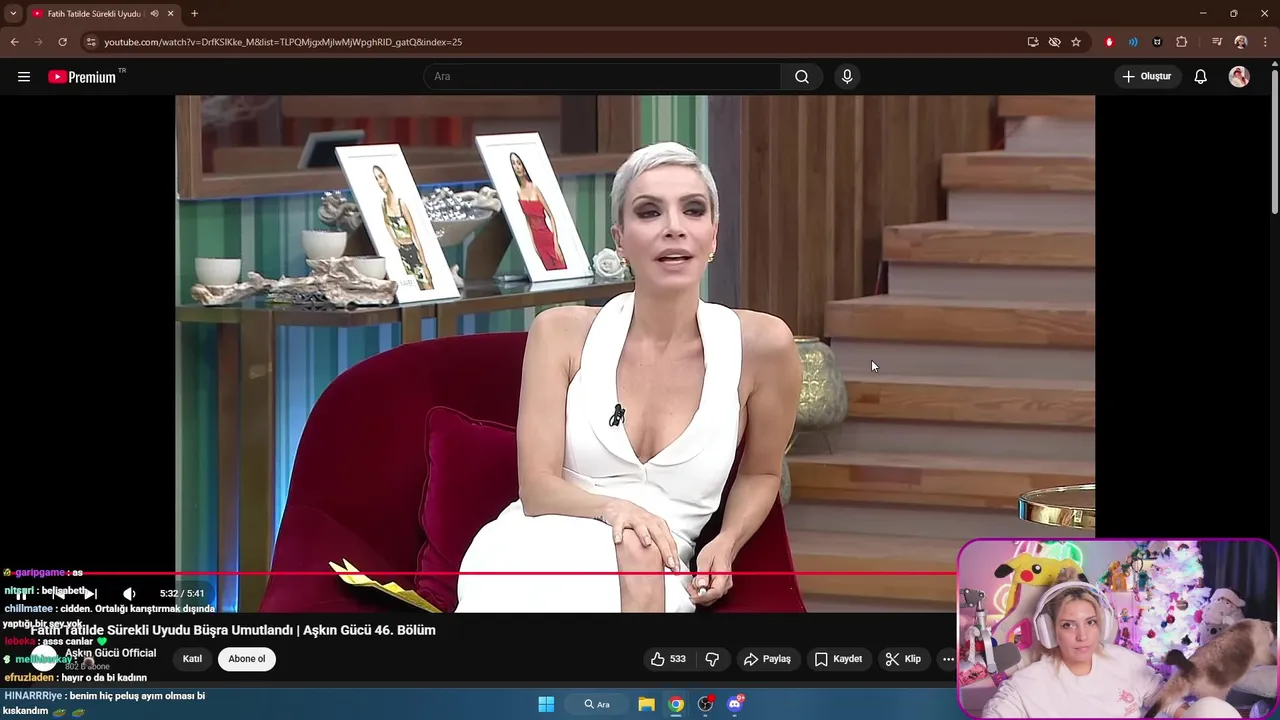Click the Oluştur create button
The image size is (1280, 720).
pyautogui.click(x=1147, y=77)
